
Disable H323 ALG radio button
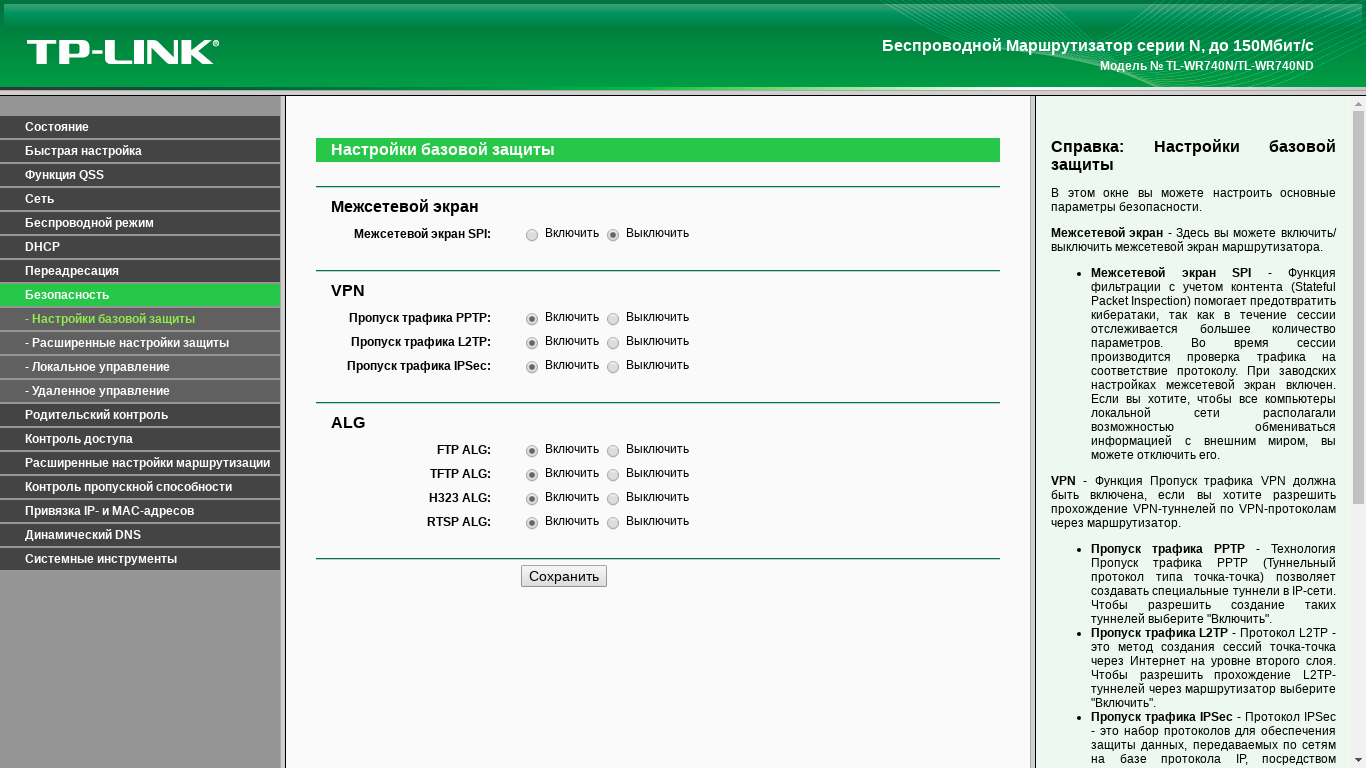(613, 499)
